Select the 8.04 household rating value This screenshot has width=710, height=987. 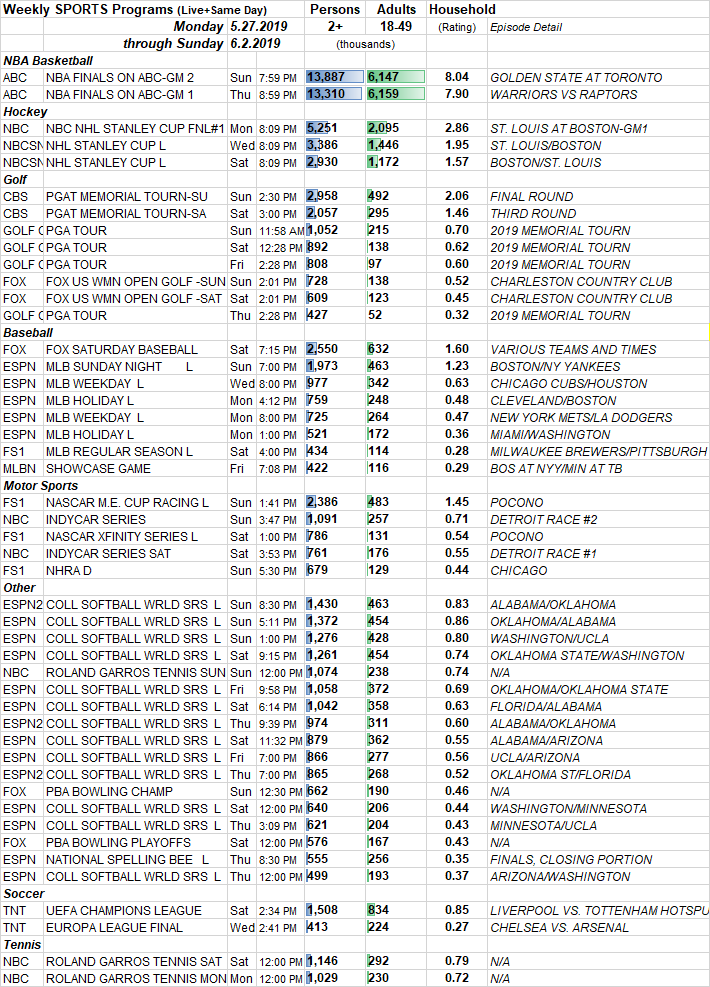[457, 77]
